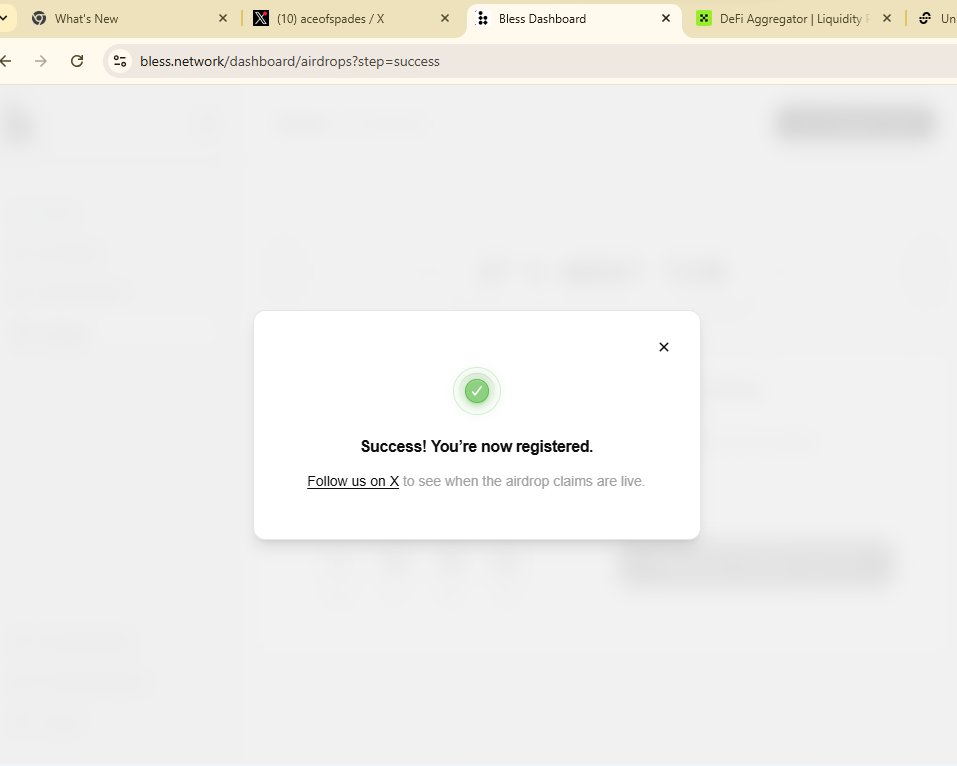957x766 pixels.
Task: Open site information settings in the address bar
Action: click(x=120, y=61)
